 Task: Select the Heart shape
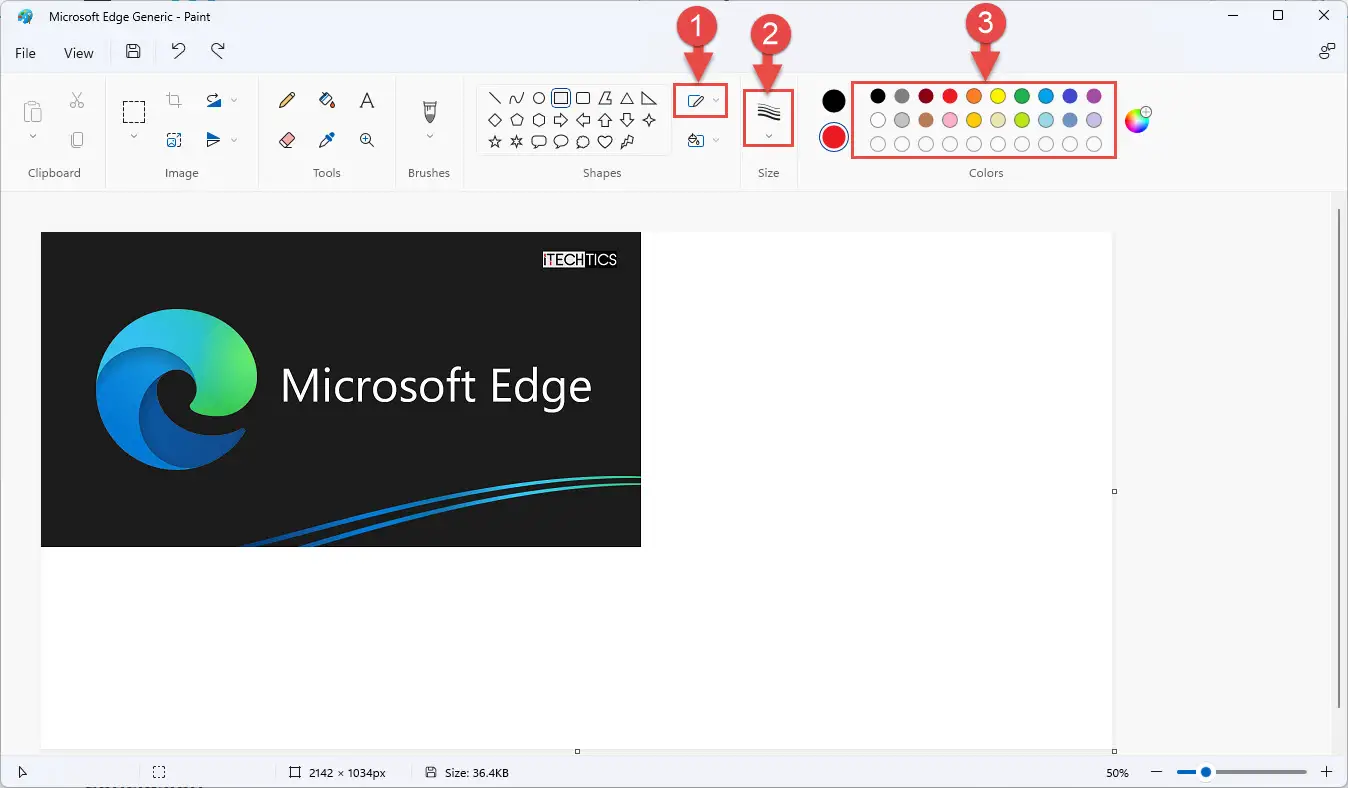(x=605, y=142)
